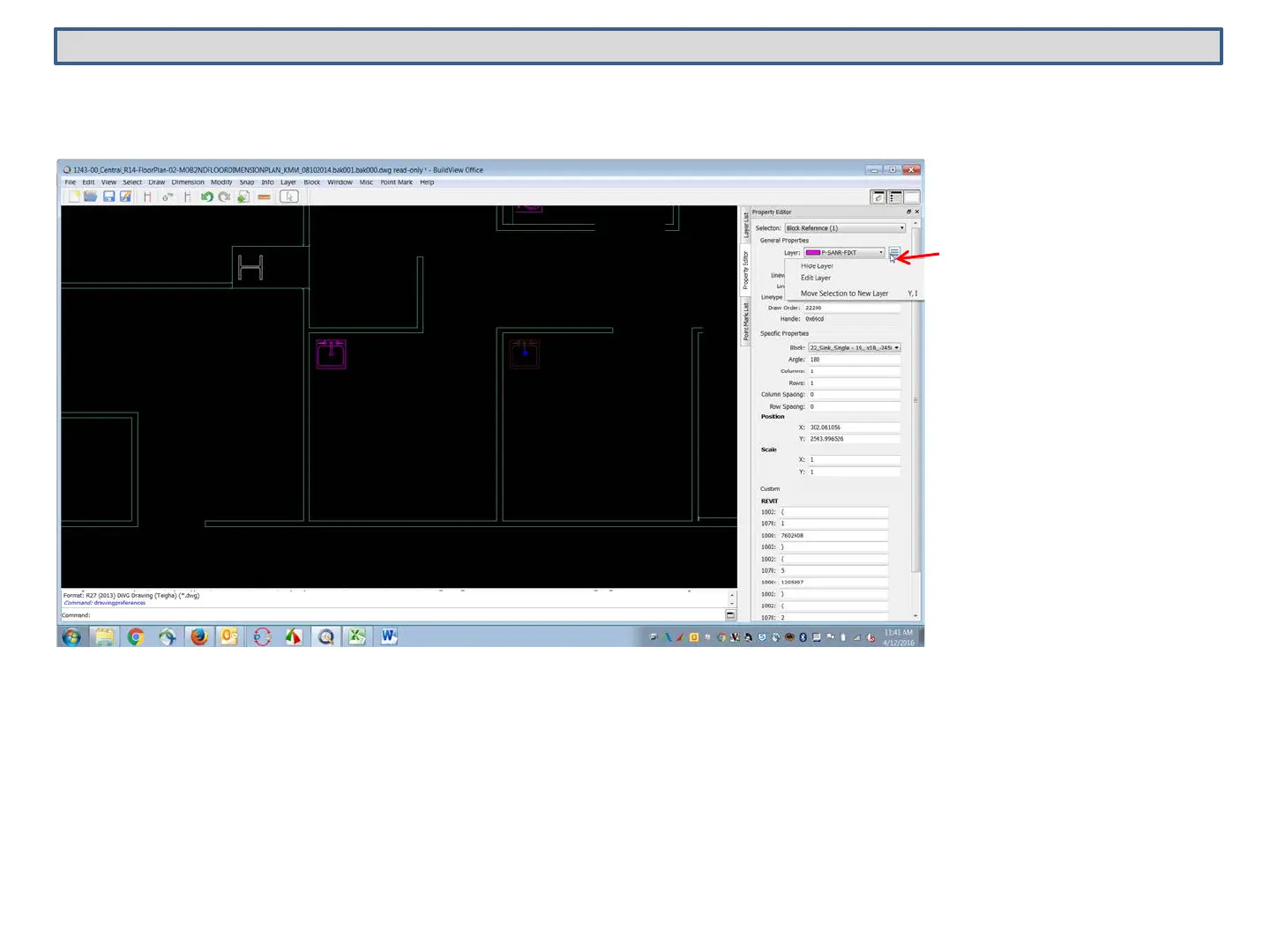Open the Block menu
Screen dimensions: 1270x952
[x=312, y=182]
